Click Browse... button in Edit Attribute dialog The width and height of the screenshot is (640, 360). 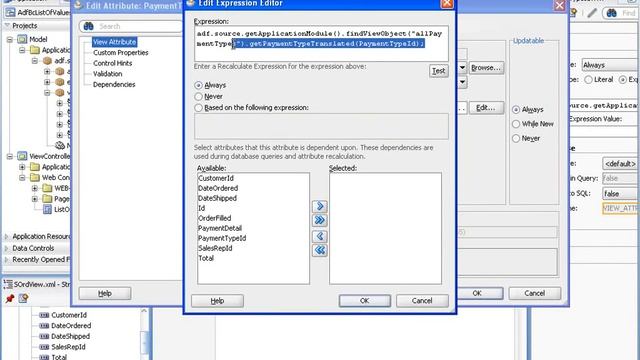tap(486, 68)
